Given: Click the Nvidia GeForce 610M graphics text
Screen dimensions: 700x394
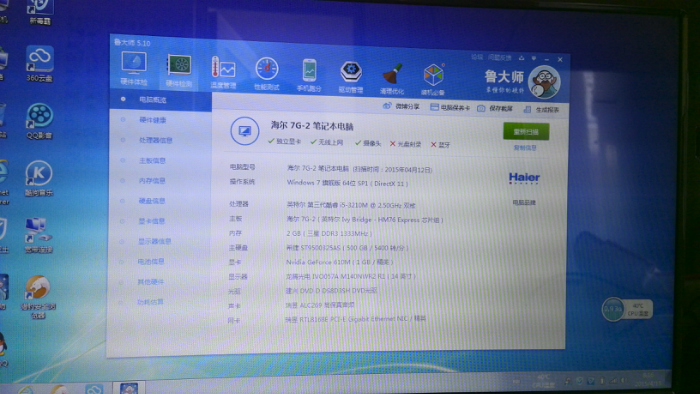Looking at the screenshot, I should [x=340, y=262].
